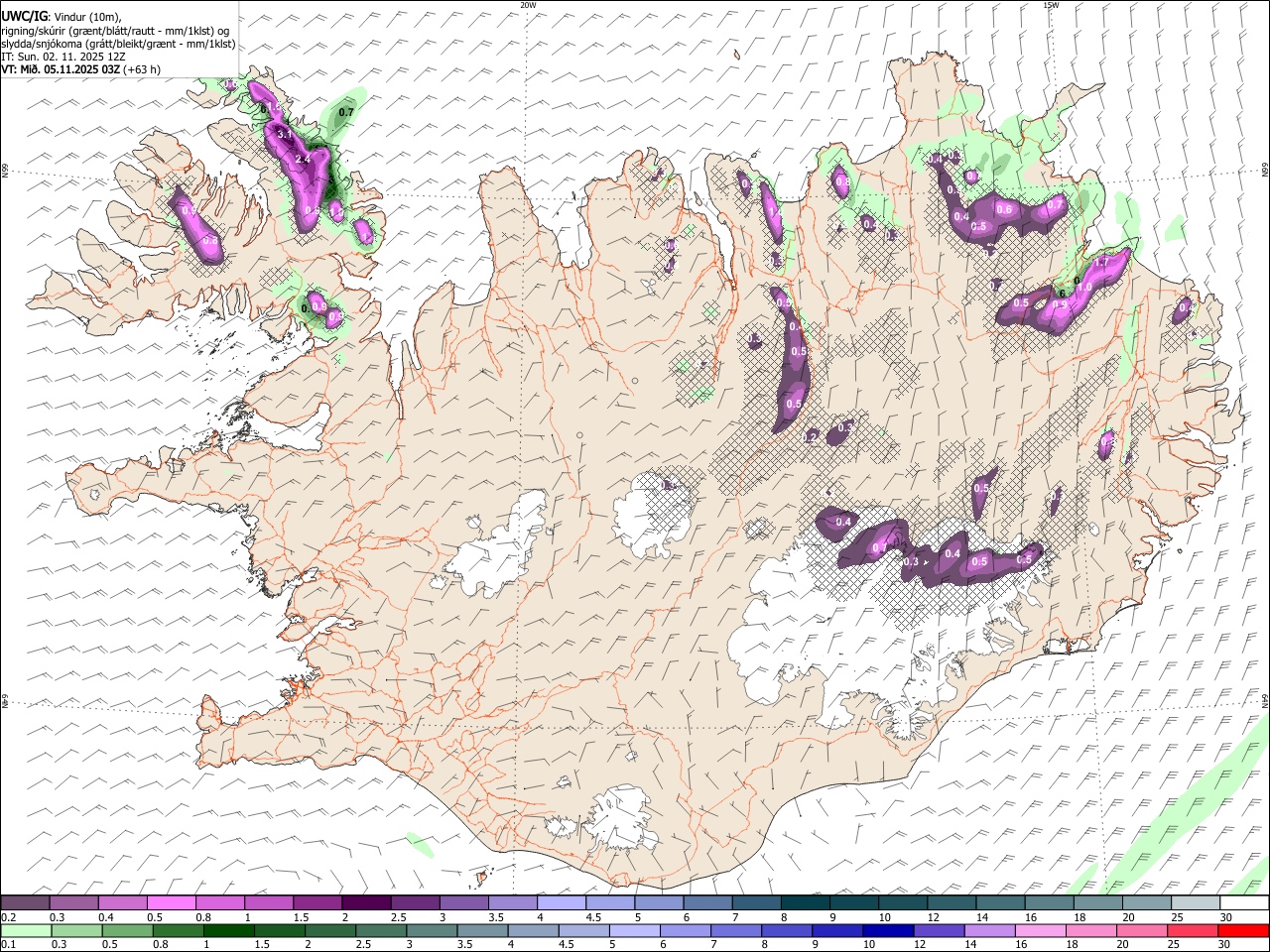Select hot pink 20 swatch in lower legend row
This screenshot has width=1270, height=952.
coord(1142,930)
